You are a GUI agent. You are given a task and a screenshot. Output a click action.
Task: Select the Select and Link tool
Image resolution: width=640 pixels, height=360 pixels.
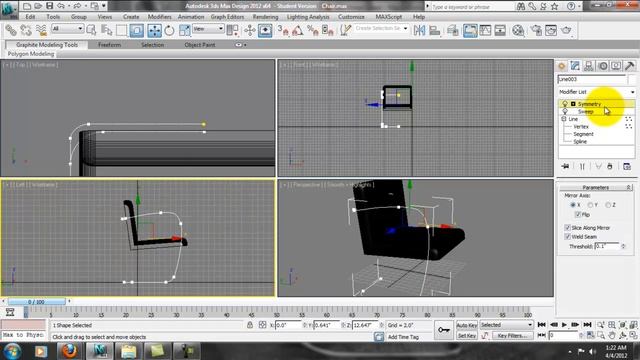11,30
